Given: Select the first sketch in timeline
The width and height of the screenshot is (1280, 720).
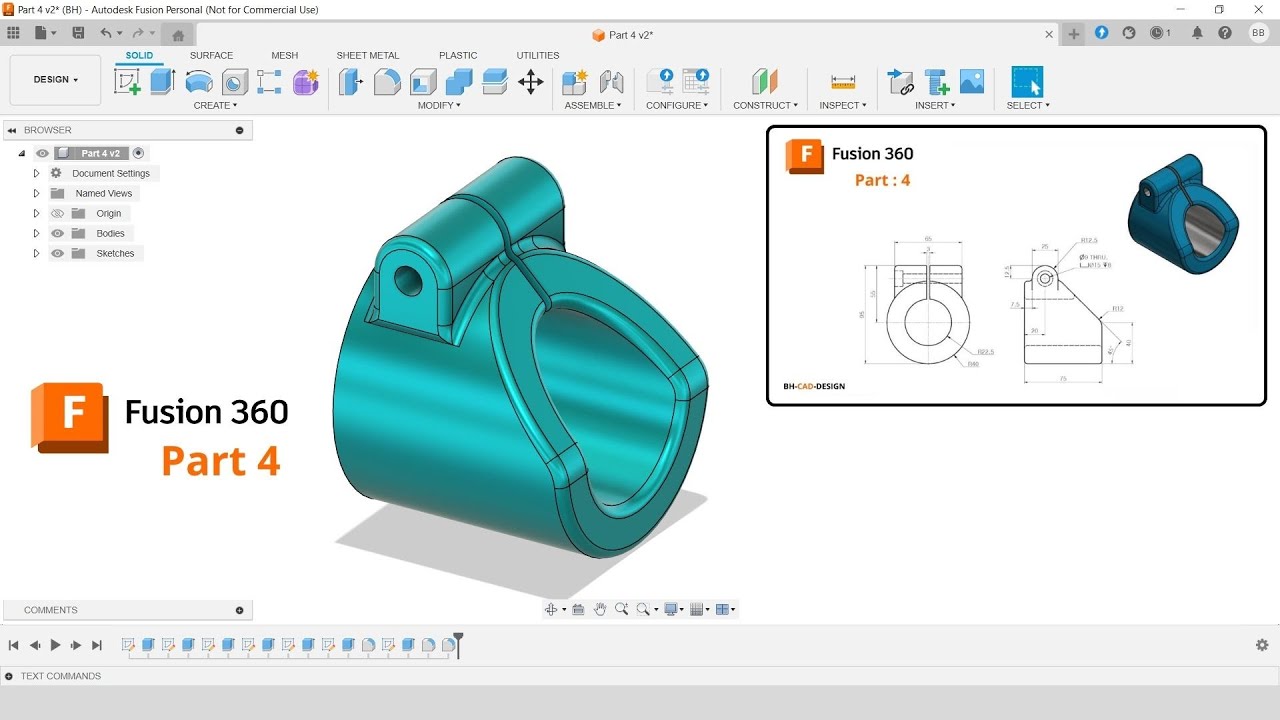Looking at the screenshot, I should (x=128, y=645).
